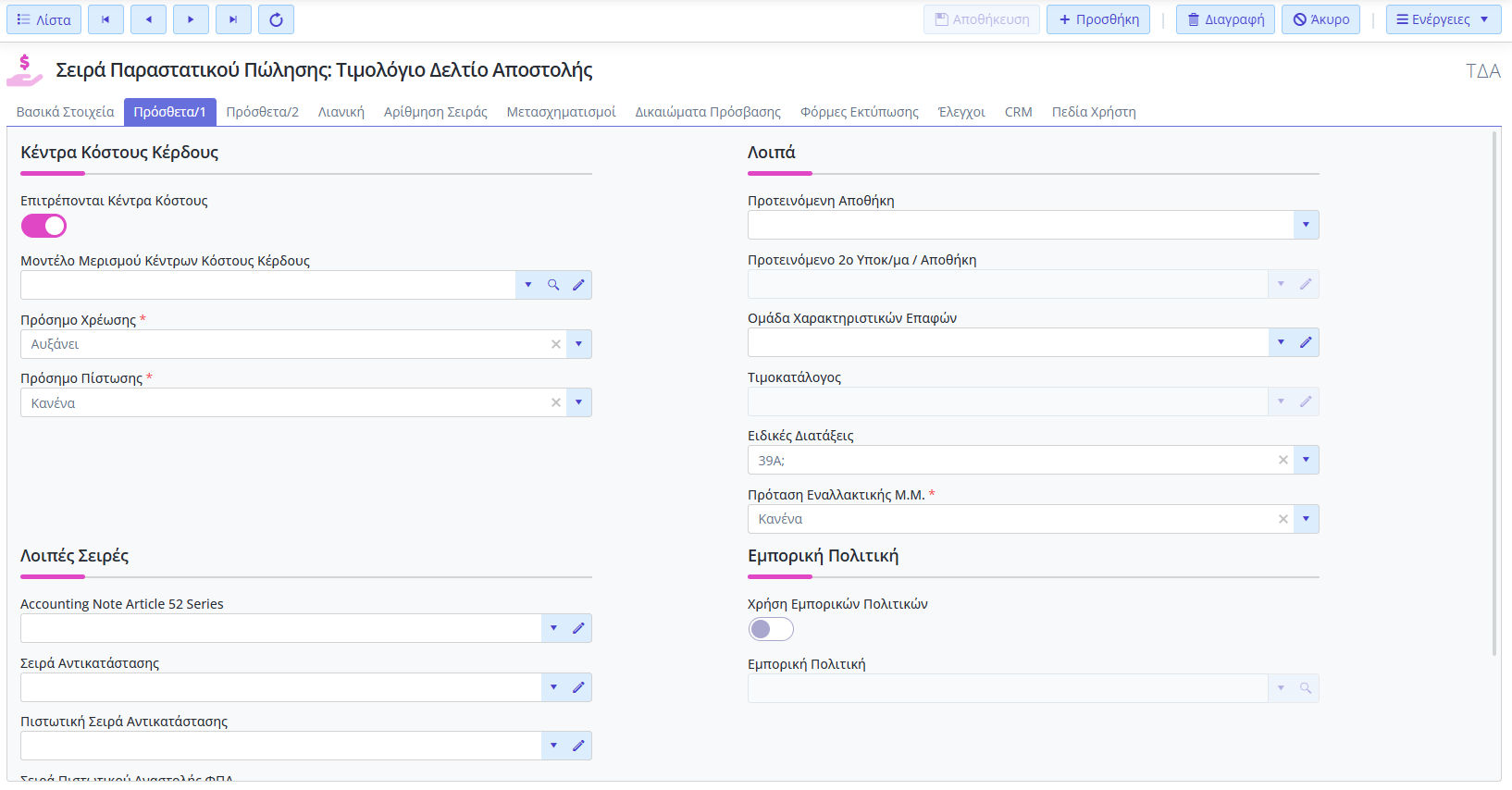Click search icon in Μοντέλο Μερισμού field
Screen dimensions: 1512x790
[x=553, y=285]
